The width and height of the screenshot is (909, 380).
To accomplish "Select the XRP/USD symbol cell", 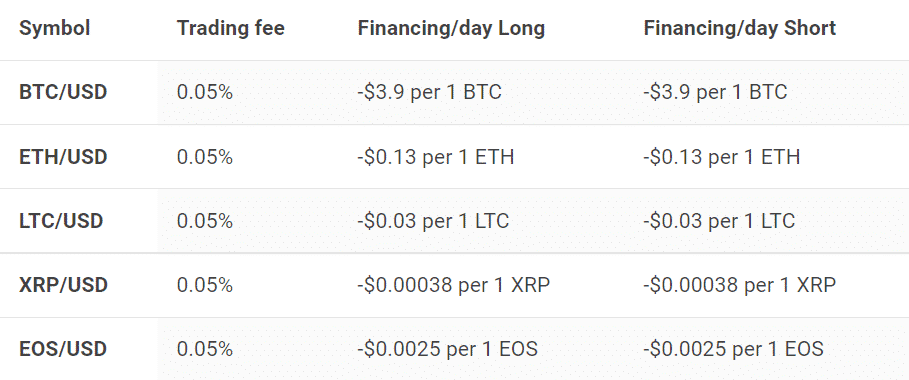I will pos(63,285).
